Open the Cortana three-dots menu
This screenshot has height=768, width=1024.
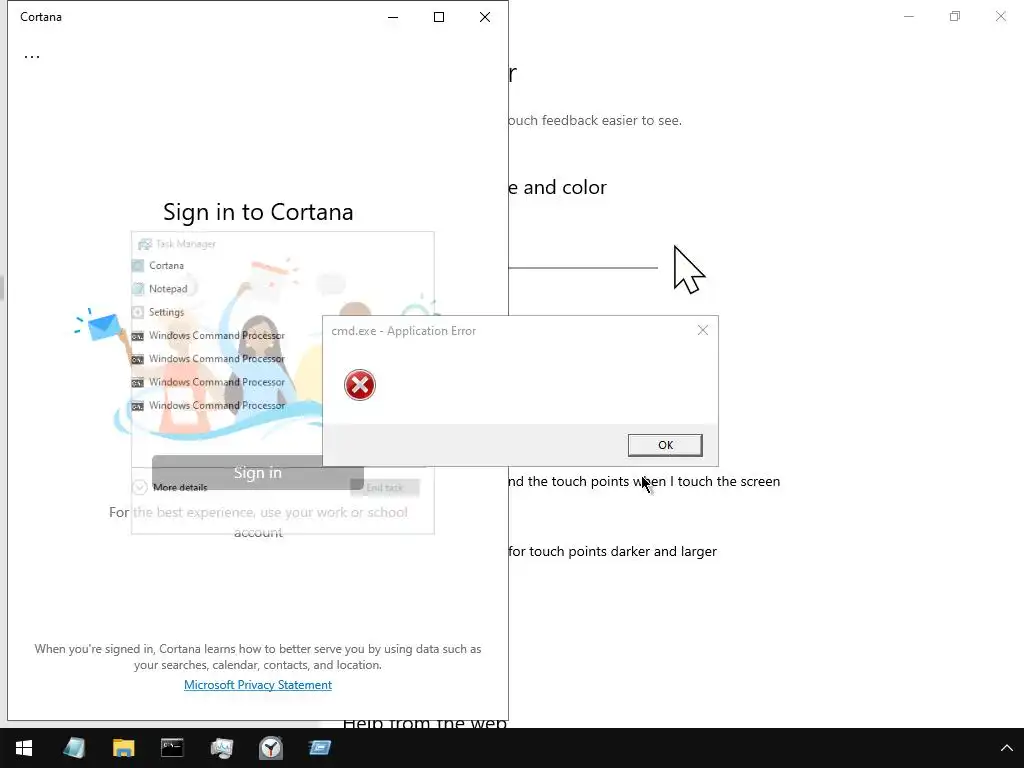[31, 57]
